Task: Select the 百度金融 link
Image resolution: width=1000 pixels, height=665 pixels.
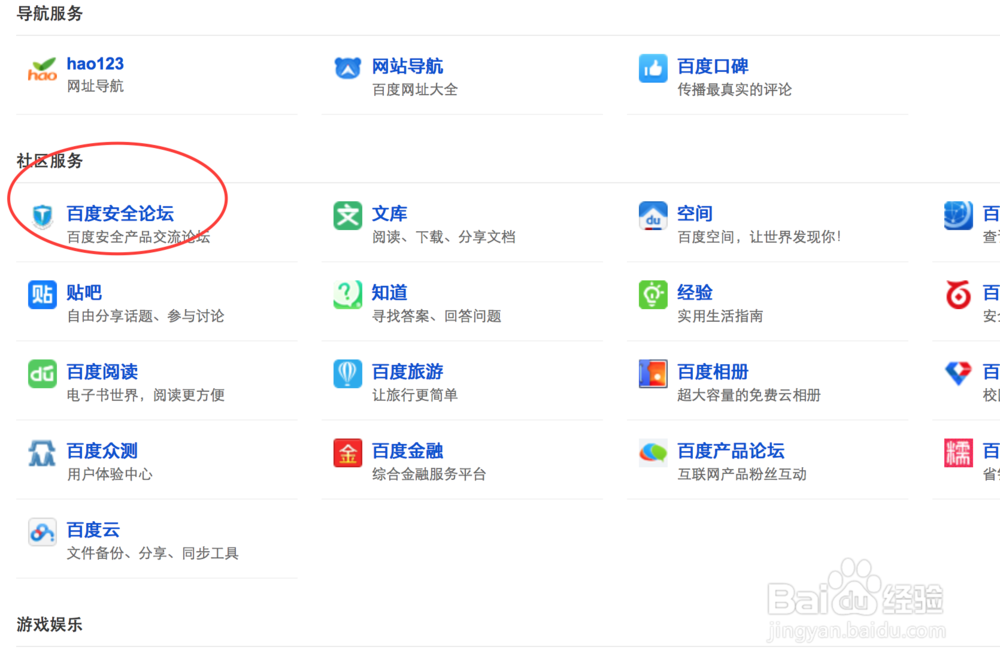Action: pos(407,451)
